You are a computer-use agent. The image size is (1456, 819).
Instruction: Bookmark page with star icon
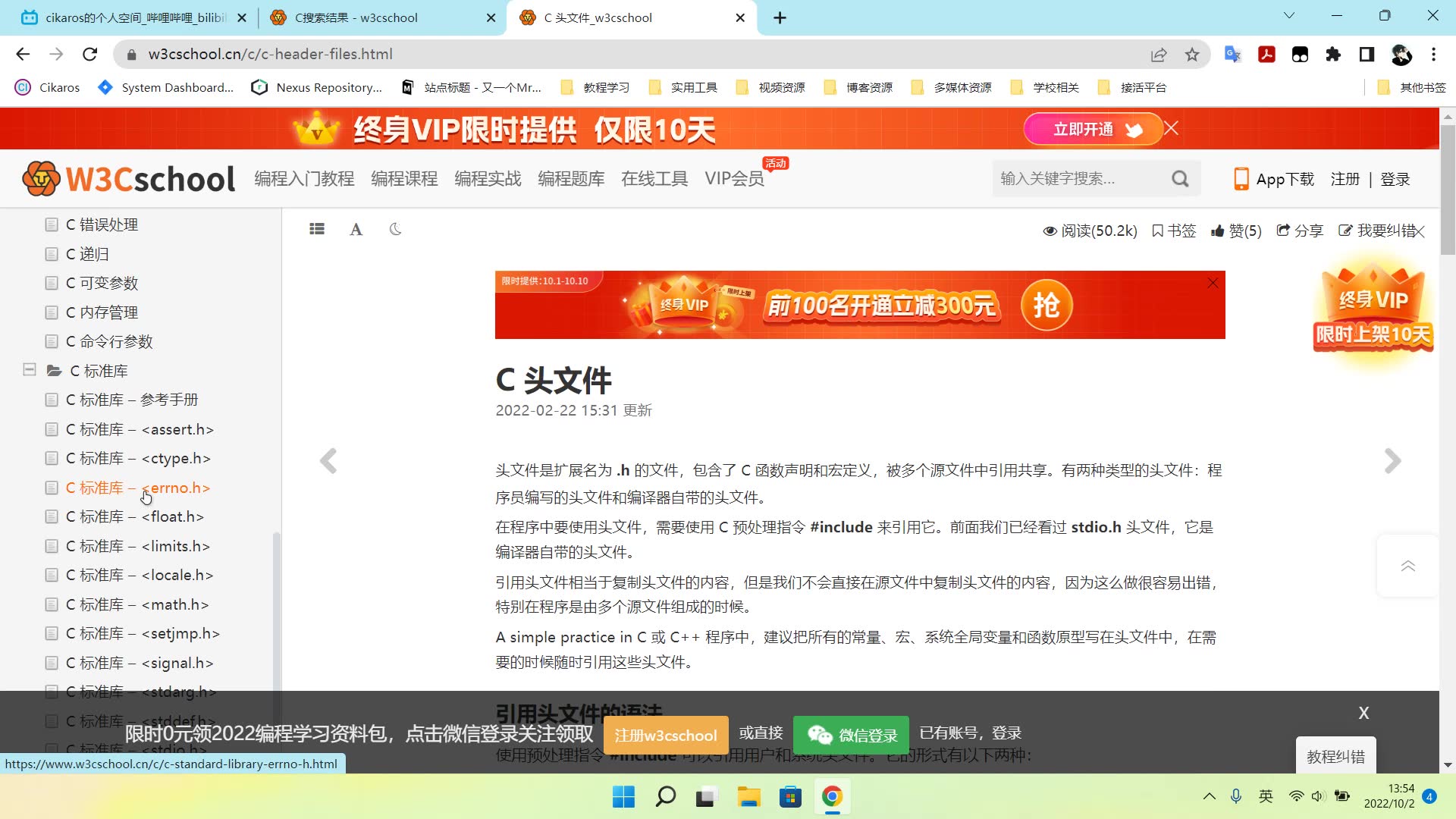coord(1192,54)
